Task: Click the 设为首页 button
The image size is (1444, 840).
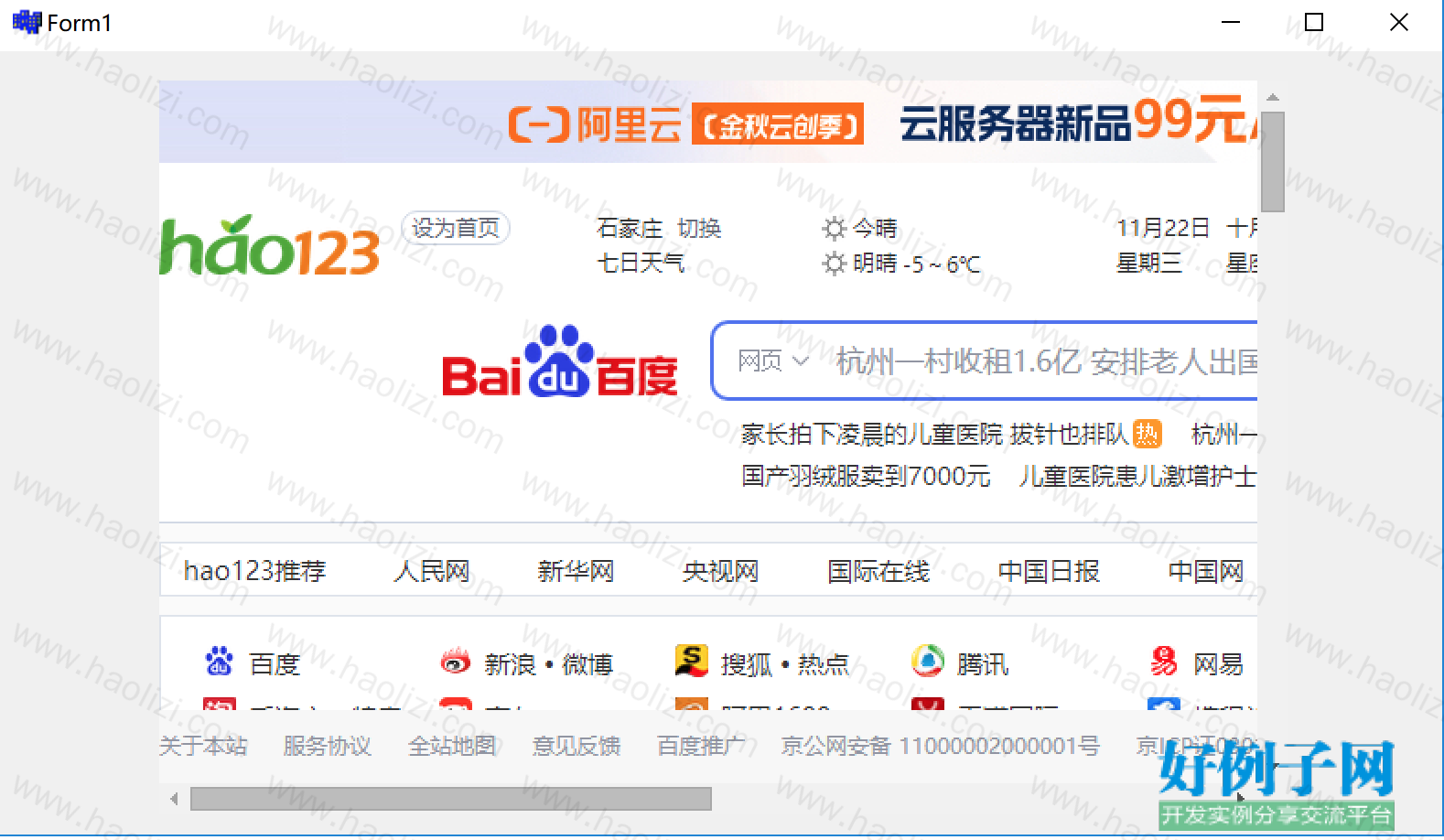Action: pyautogui.click(x=456, y=228)
